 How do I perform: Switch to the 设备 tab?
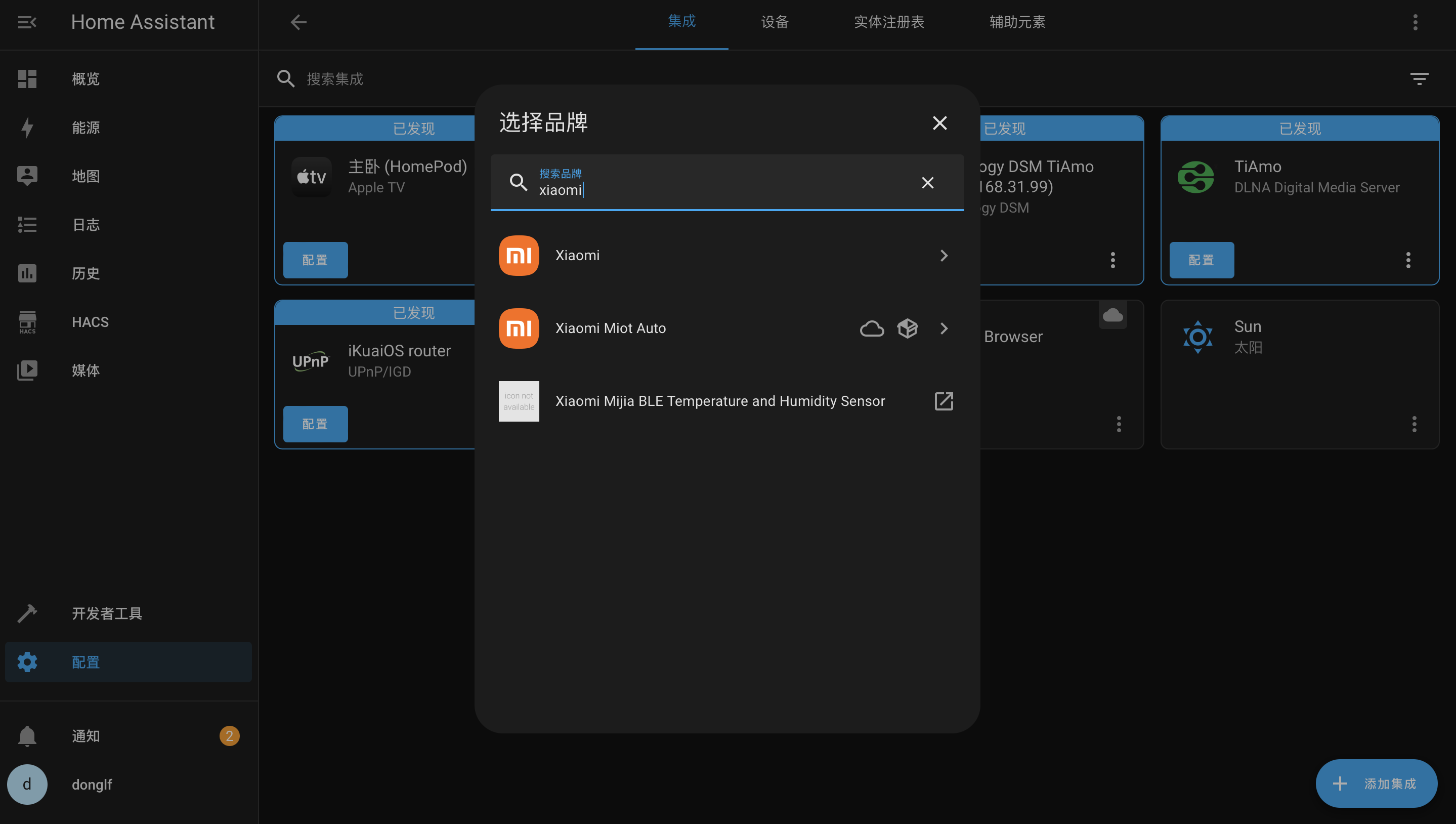[x=775, y=22]
